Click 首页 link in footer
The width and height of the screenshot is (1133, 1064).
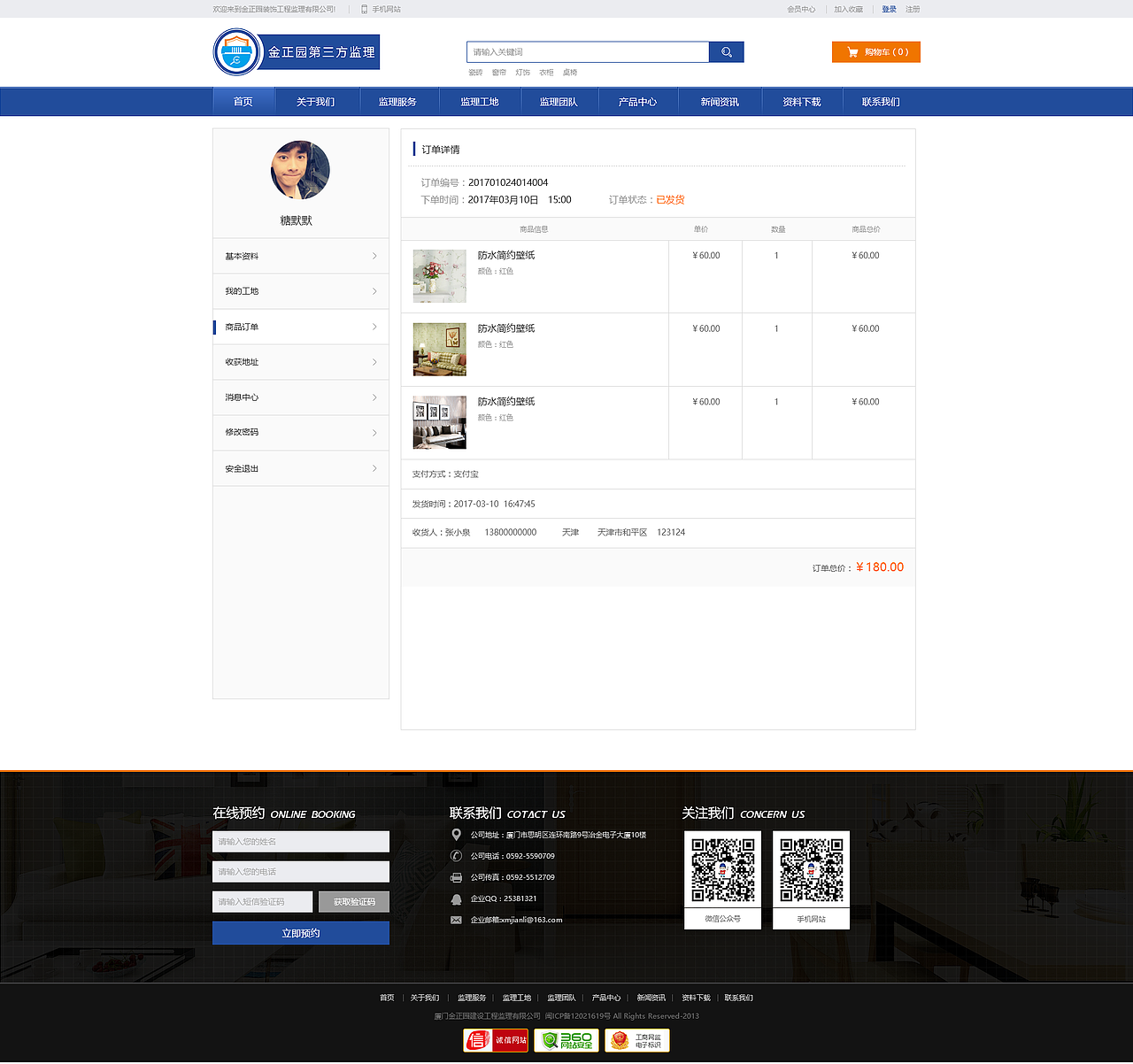coord(387,998)
